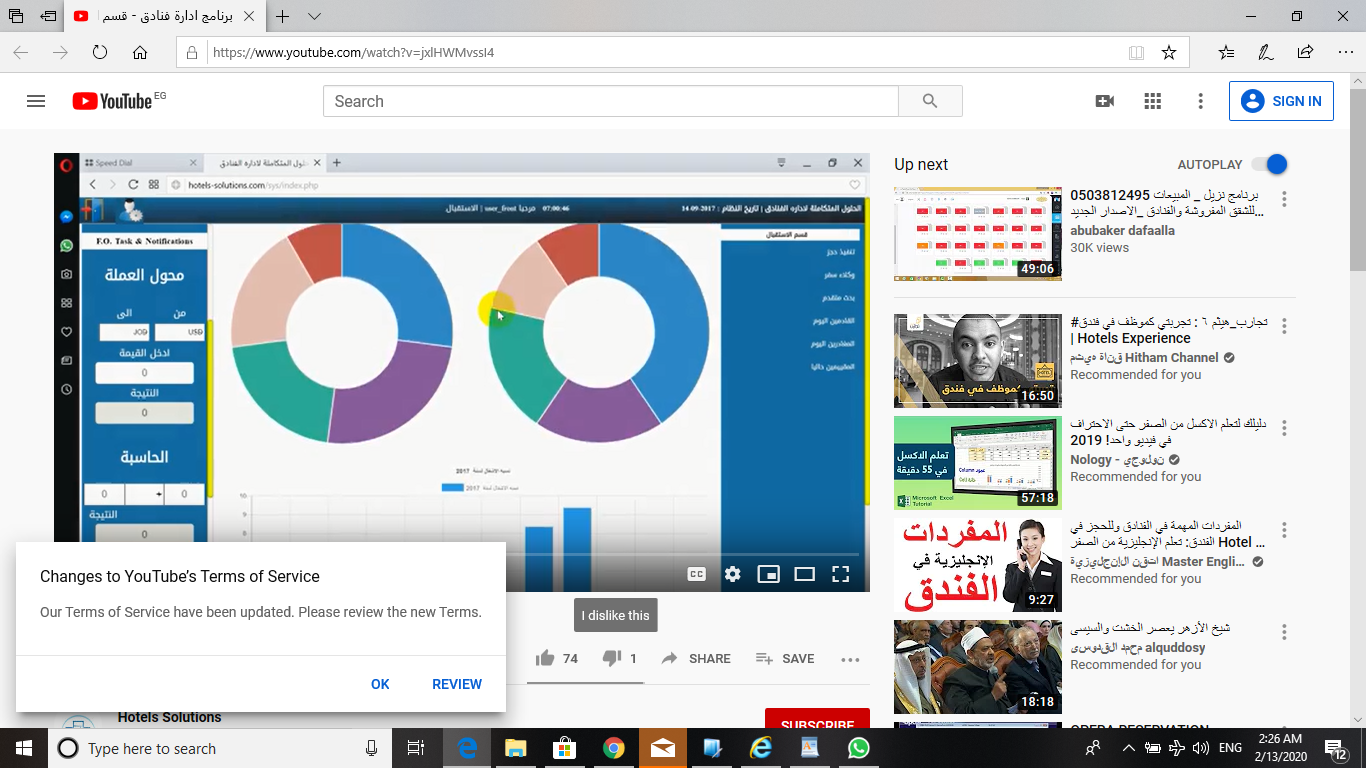1366x768 pixels.
Task: Open video settings gear
Action: point(733,574)
